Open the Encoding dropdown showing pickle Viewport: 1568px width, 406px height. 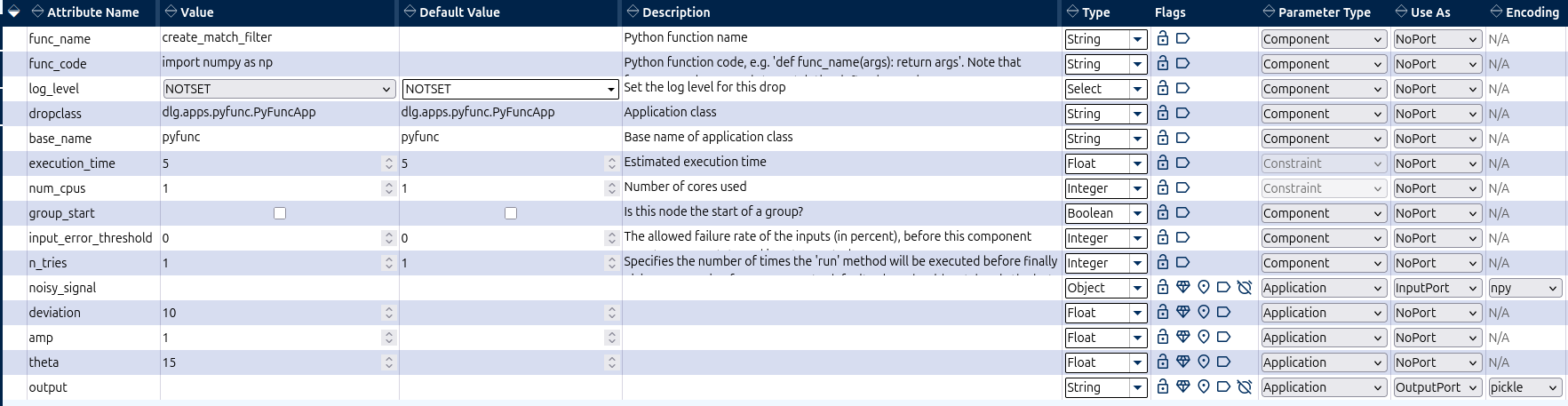pos(1525,387)
